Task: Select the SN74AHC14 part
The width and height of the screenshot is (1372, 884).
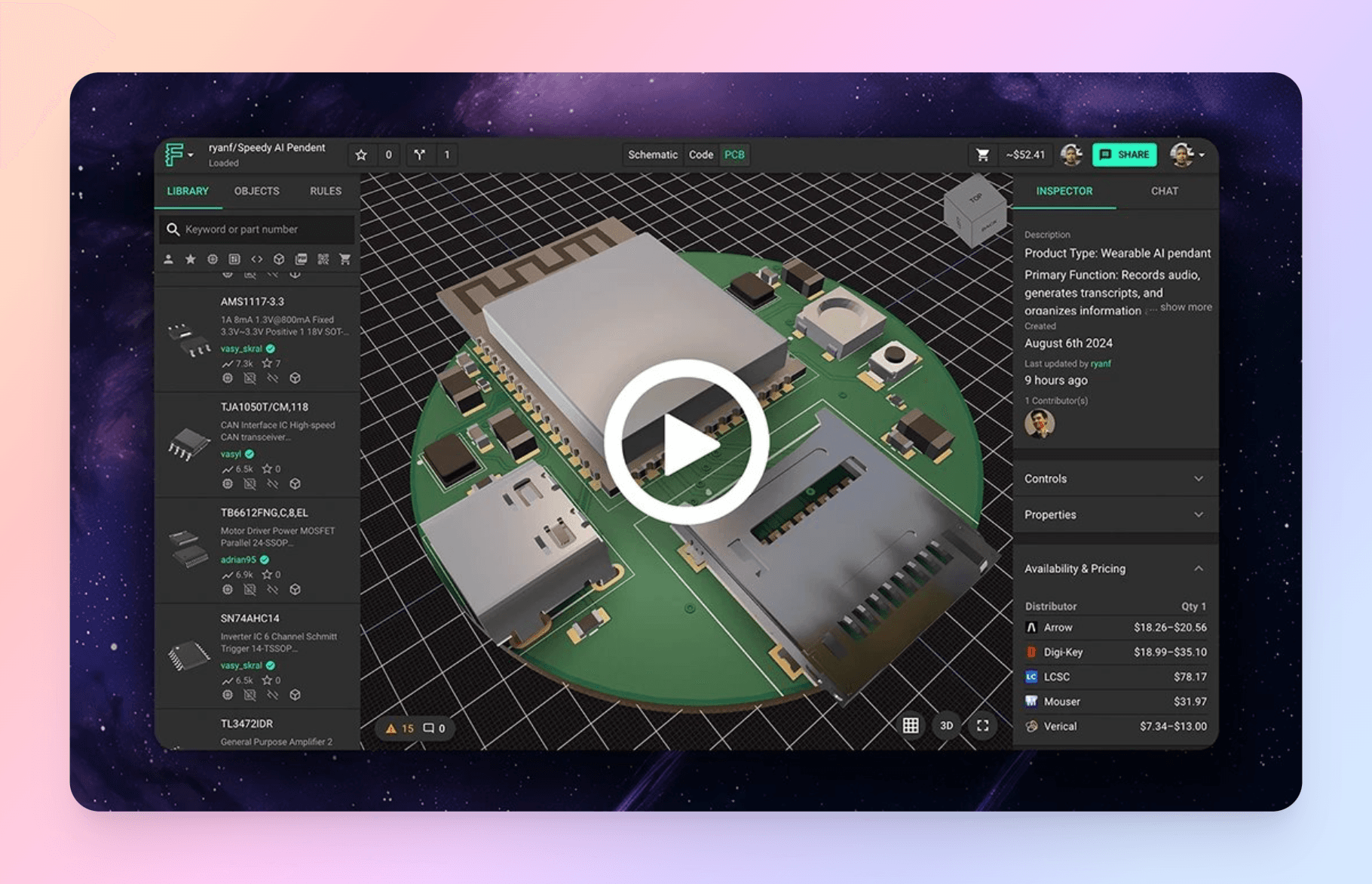Action: pyautogui.click(x=250, y=618)
